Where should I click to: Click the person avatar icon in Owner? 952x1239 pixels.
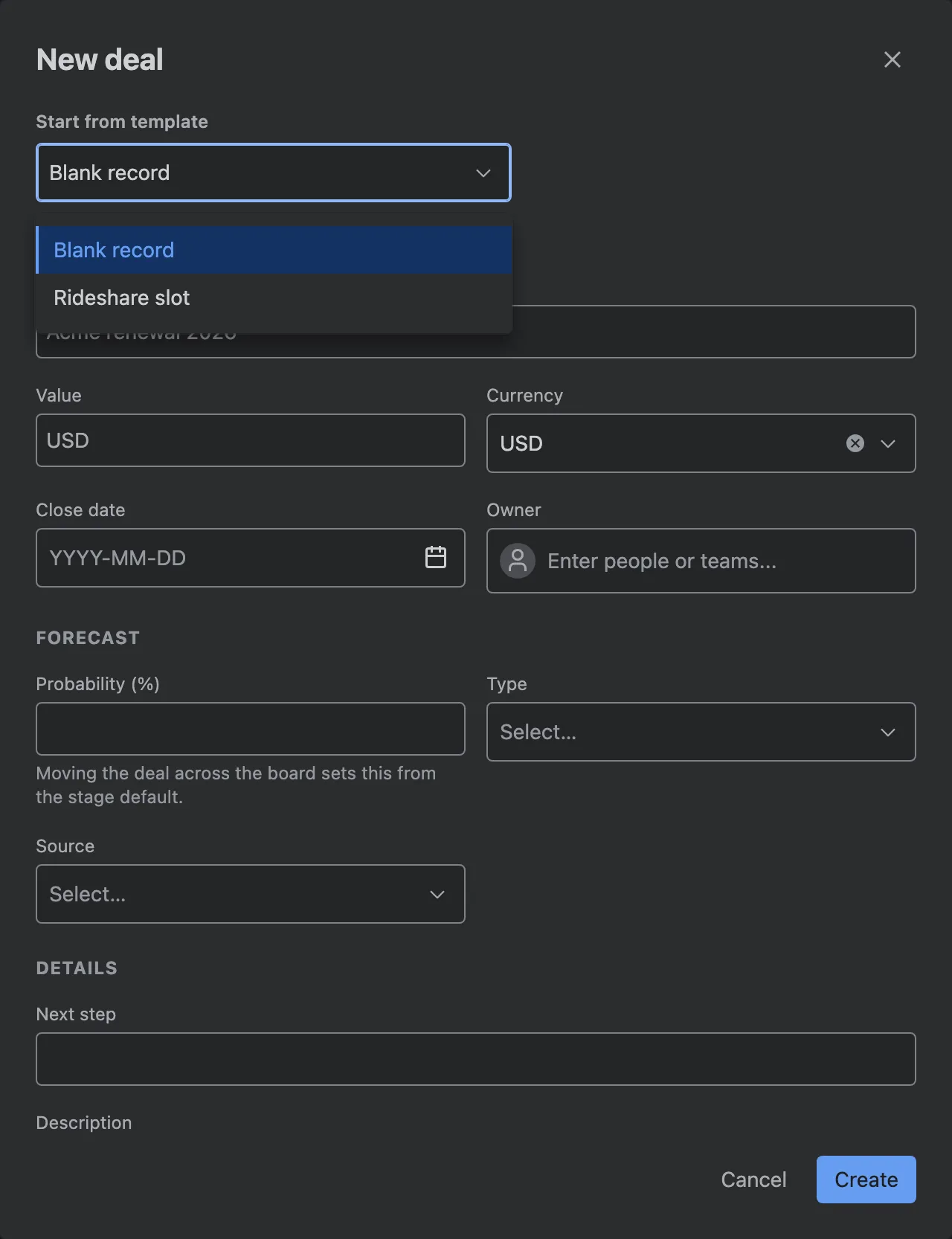coord(518,561)
